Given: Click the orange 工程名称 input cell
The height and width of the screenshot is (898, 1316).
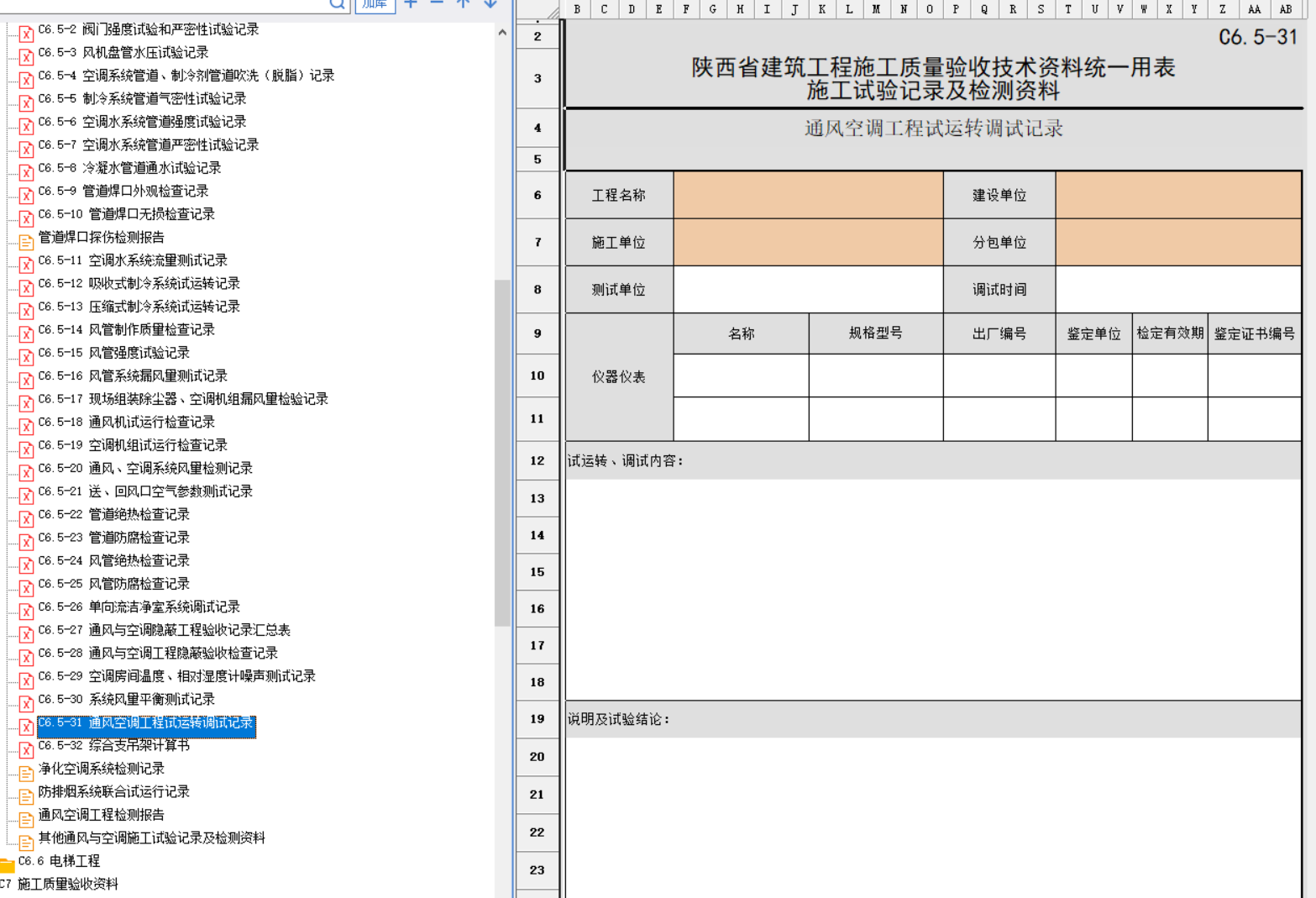Looking at the screenshot, I should coord(808,195).
